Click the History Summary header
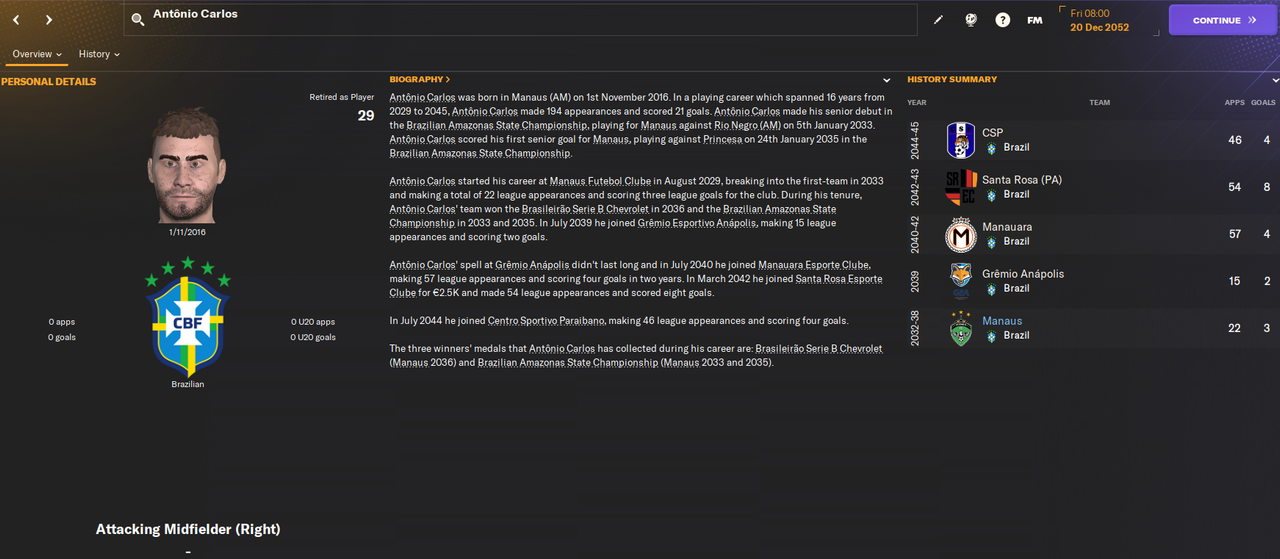 952,79
